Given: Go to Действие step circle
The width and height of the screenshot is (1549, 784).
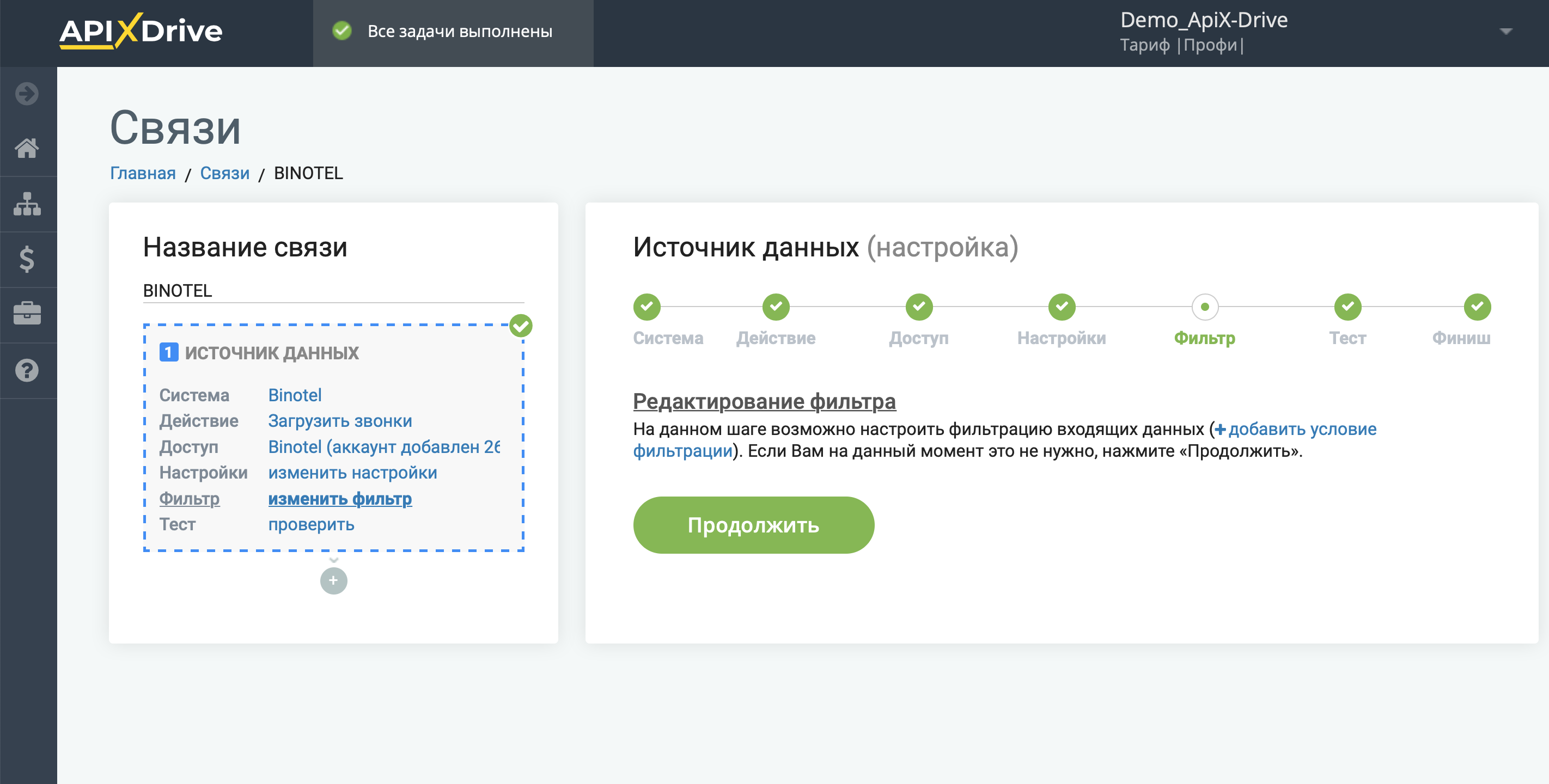Looking at the screenshot, I should [776, 307].
